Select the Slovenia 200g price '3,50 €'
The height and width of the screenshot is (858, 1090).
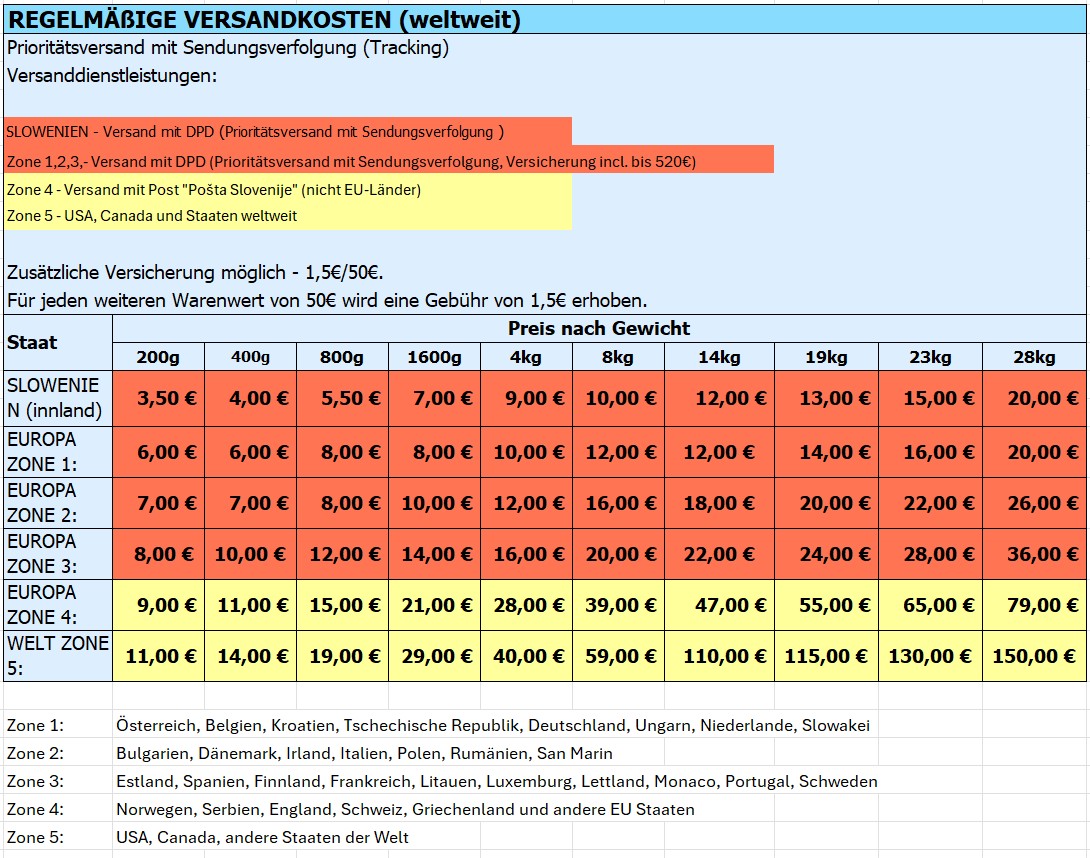point(158,398)
